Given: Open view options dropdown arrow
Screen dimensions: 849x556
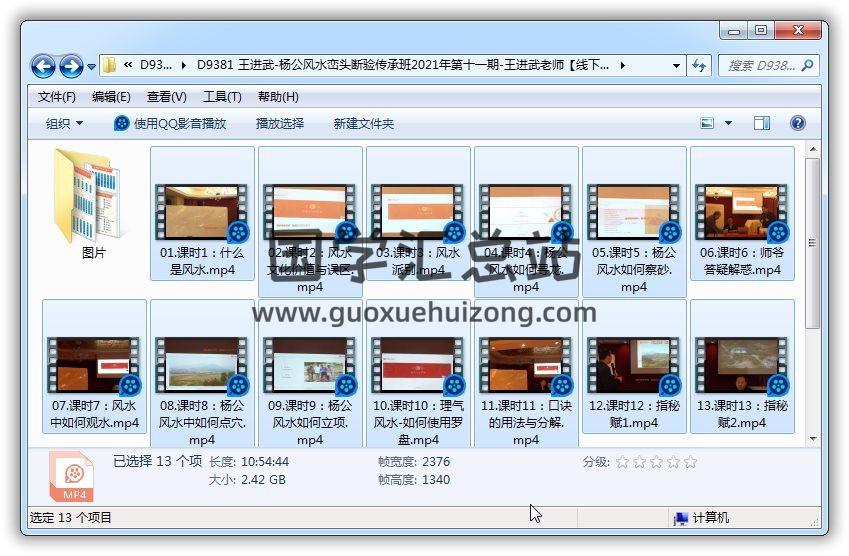Looking at the screenshot, I should [x=729, y=123].
